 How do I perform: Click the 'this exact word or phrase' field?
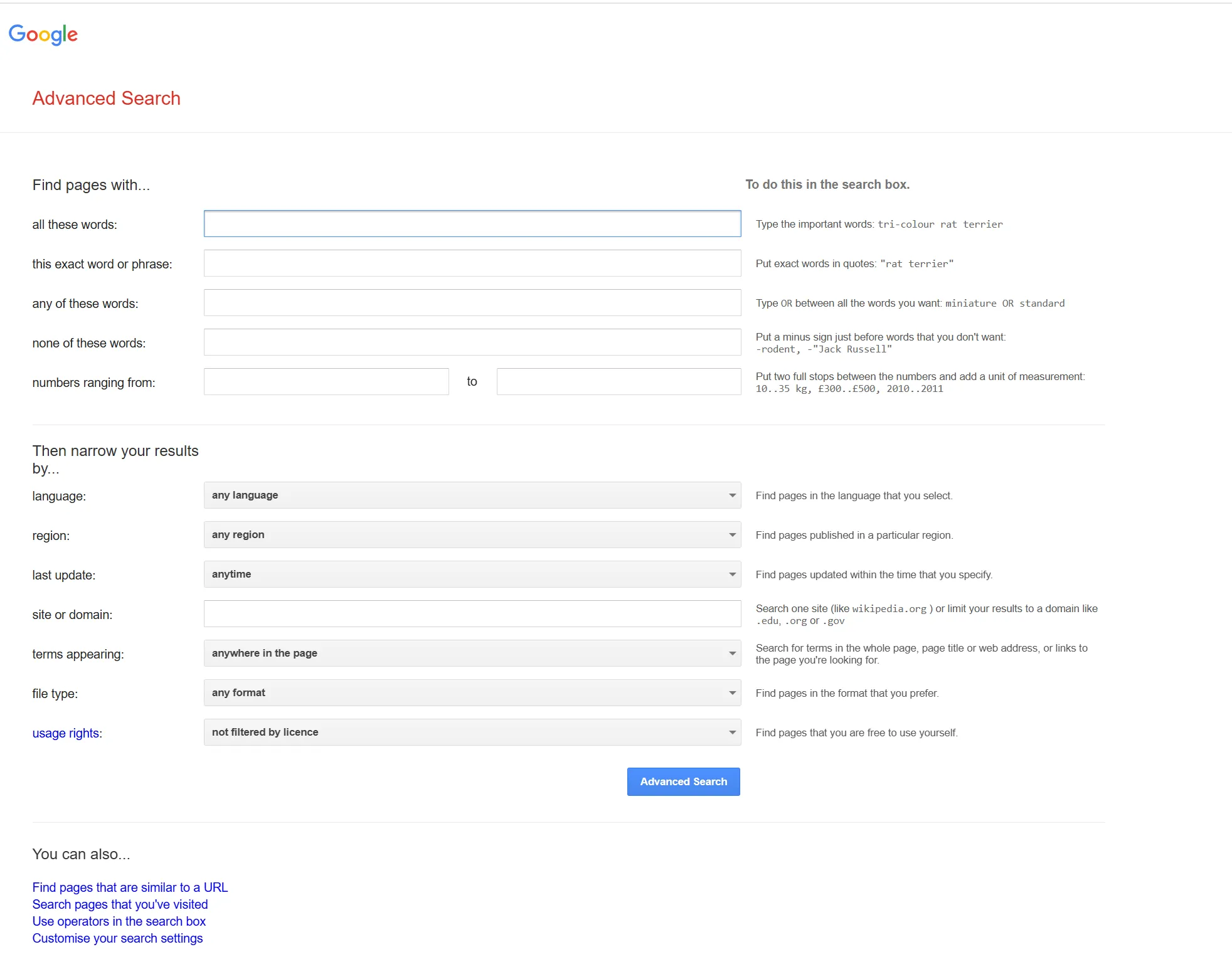tap(472, 263)
